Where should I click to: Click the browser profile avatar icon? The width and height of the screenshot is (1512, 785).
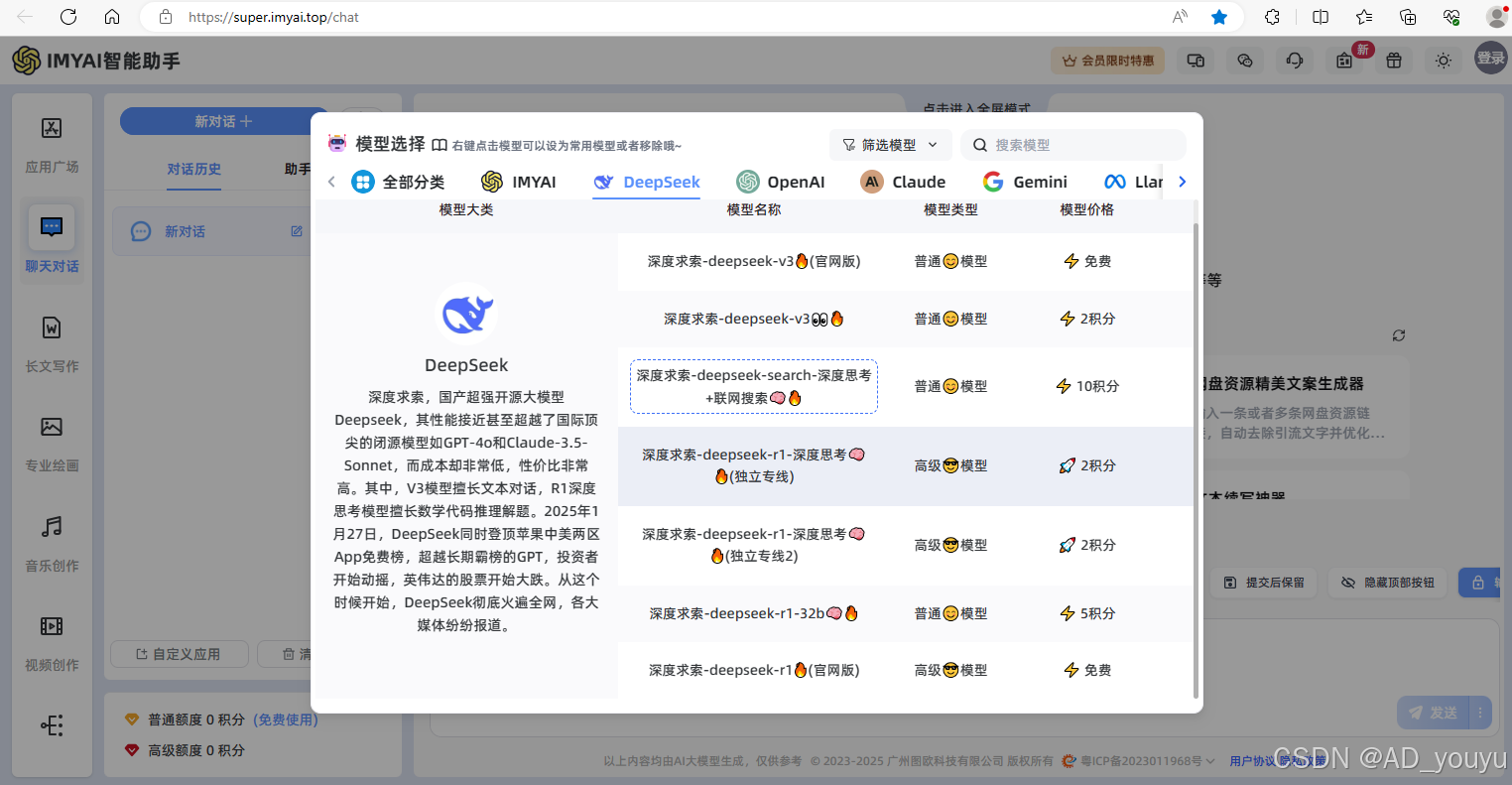[x=1496, y=17]
